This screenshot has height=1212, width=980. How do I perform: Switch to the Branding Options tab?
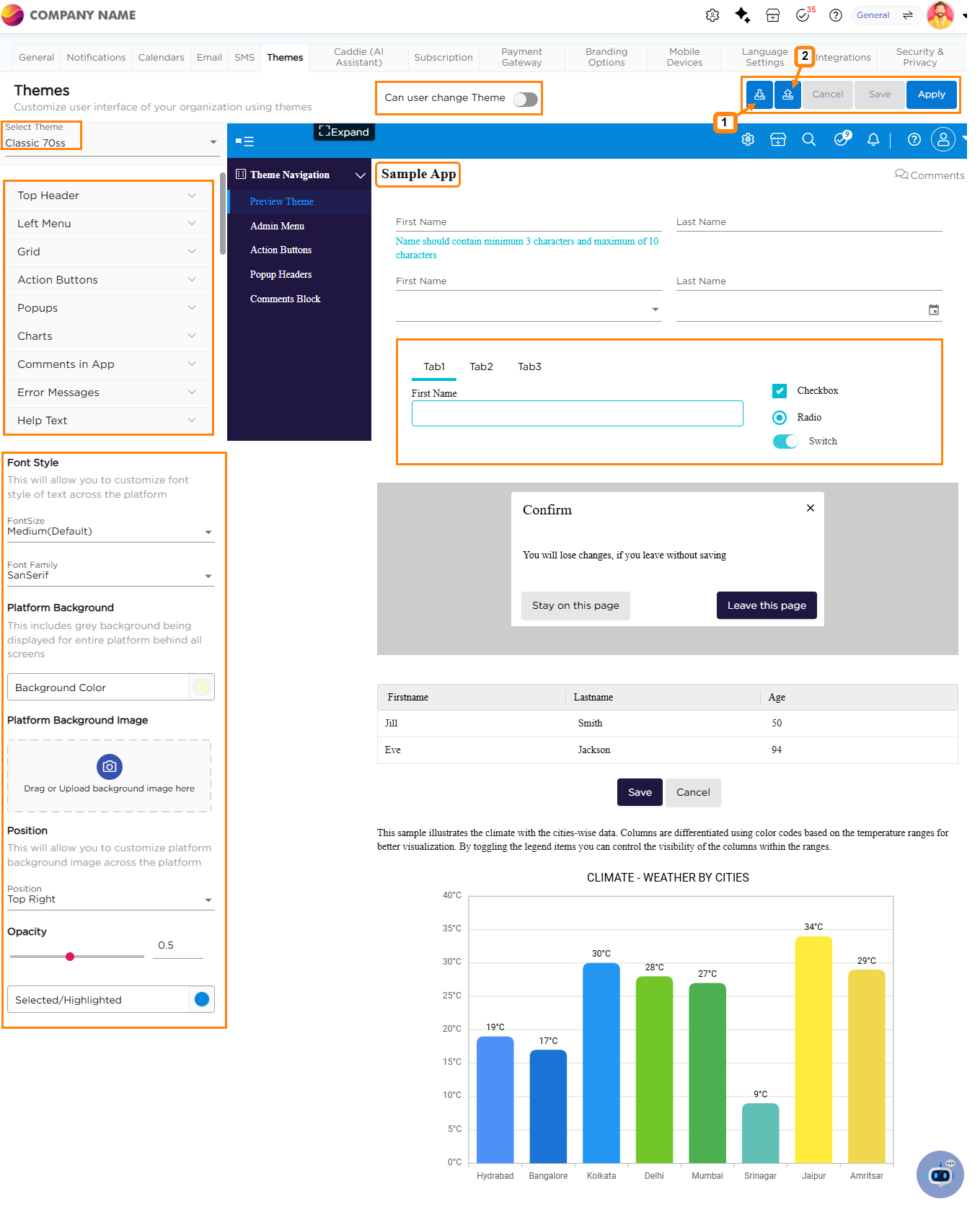(x=606, y=57)
